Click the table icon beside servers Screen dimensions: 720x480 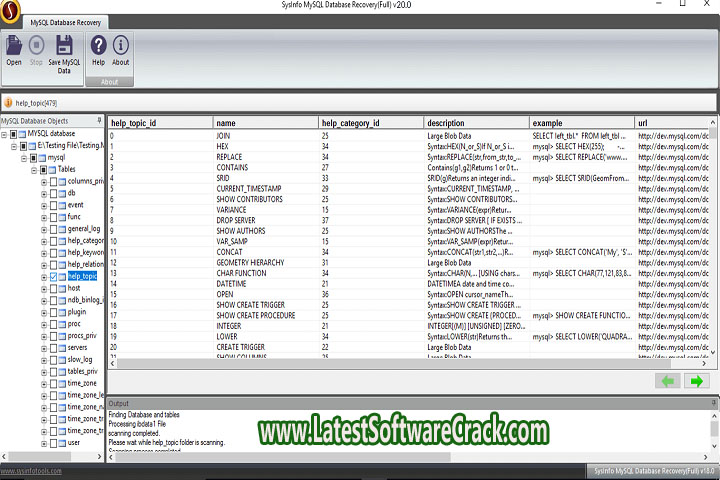click(x=62, y=348)
